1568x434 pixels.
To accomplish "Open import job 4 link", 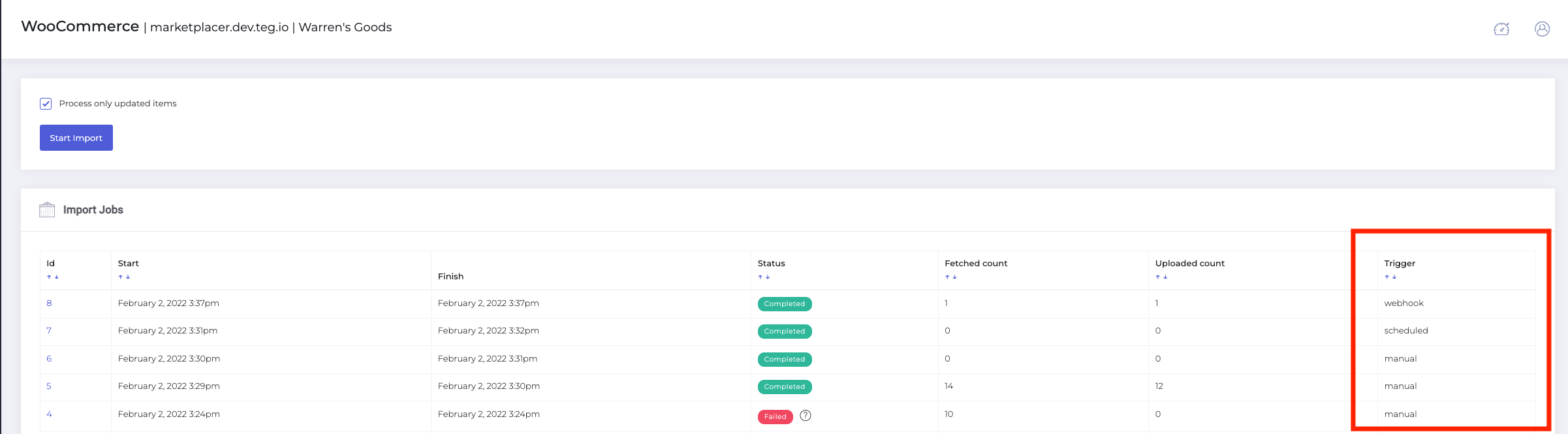I will tap(49, 414).
